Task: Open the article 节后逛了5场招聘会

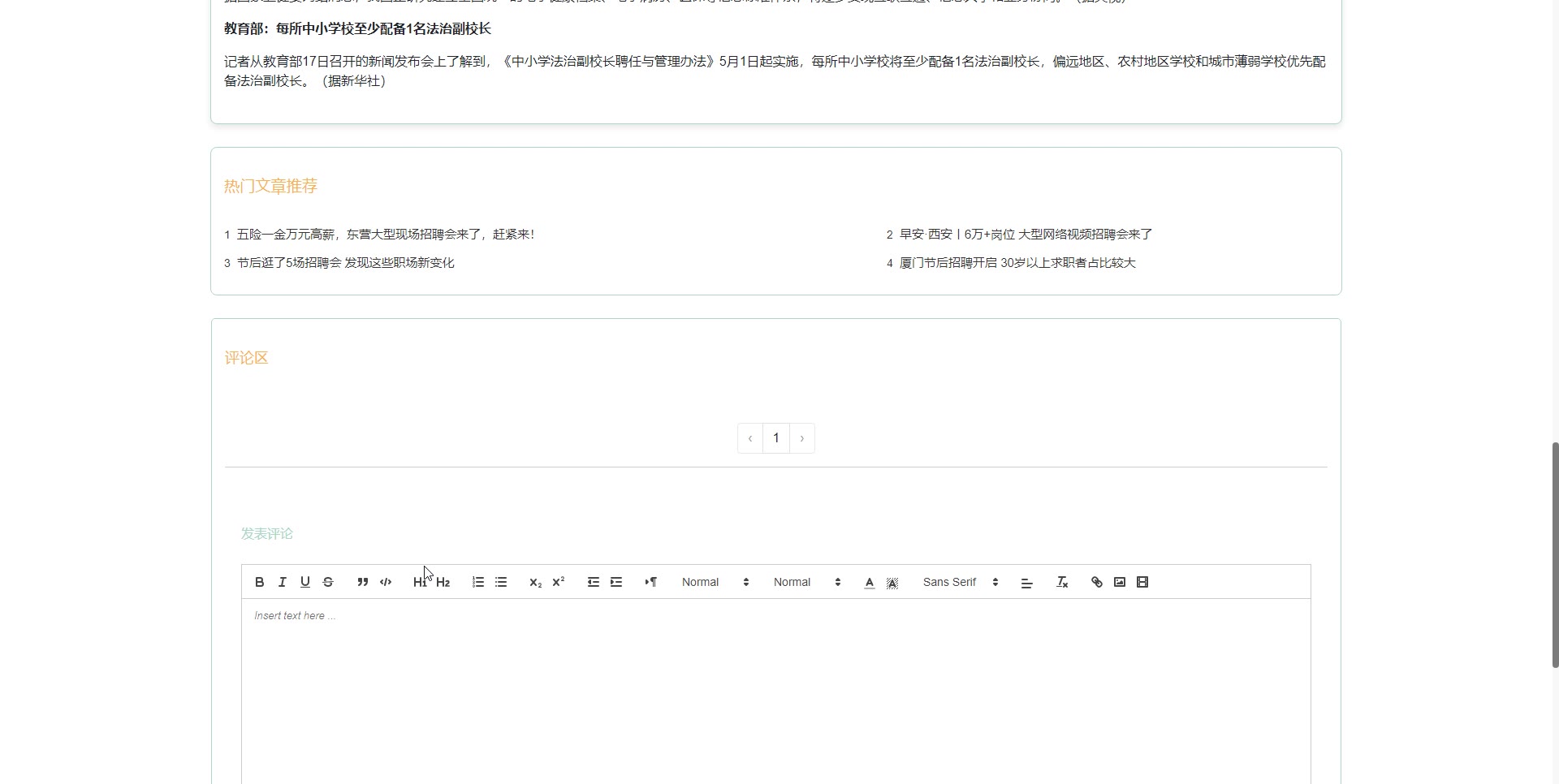Action: coord(346,263)
